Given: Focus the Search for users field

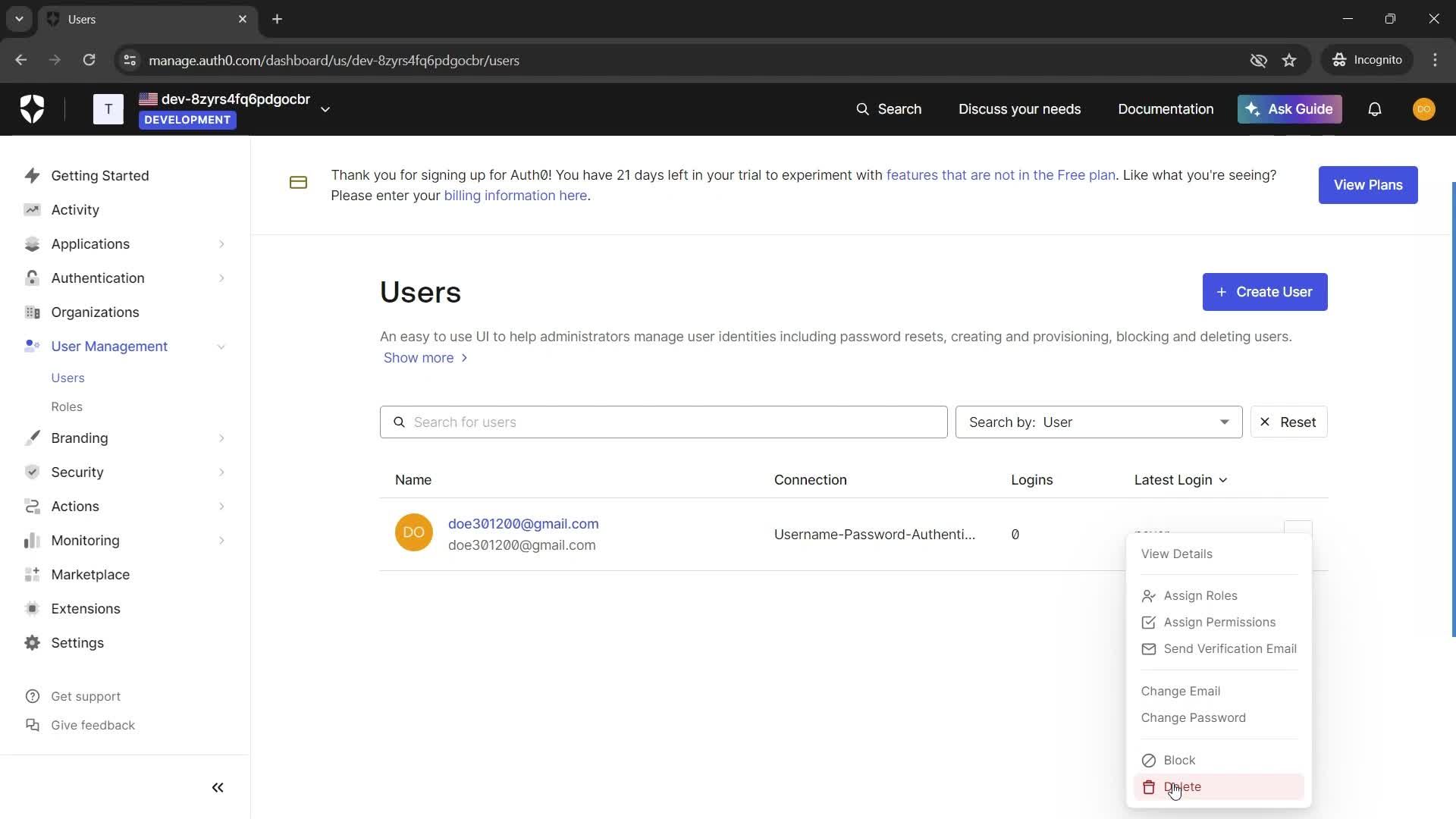Looking at the screenshot, I should (x=664, y=422).
